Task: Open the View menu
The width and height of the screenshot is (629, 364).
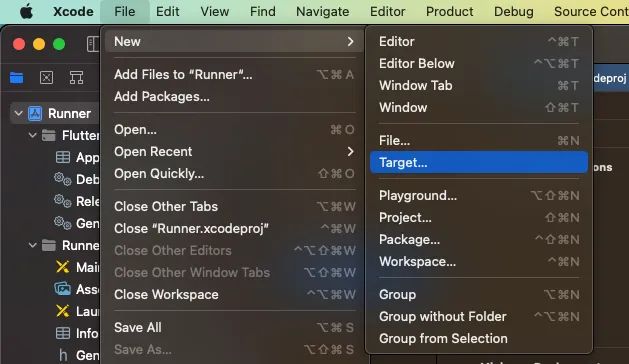Action: click(215, 12)
